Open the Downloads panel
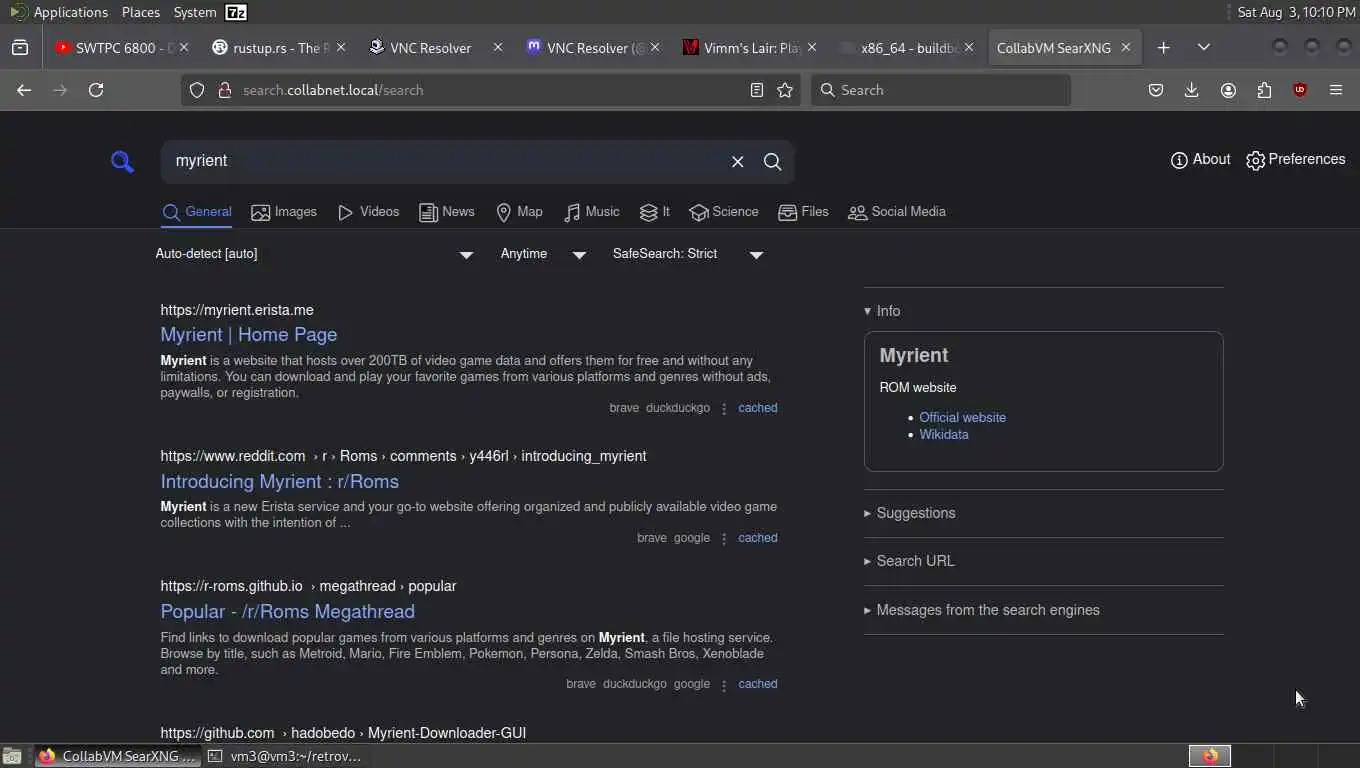This screenshot has width=1360, height=768. pyautogui.click(x=1191, y=90)
